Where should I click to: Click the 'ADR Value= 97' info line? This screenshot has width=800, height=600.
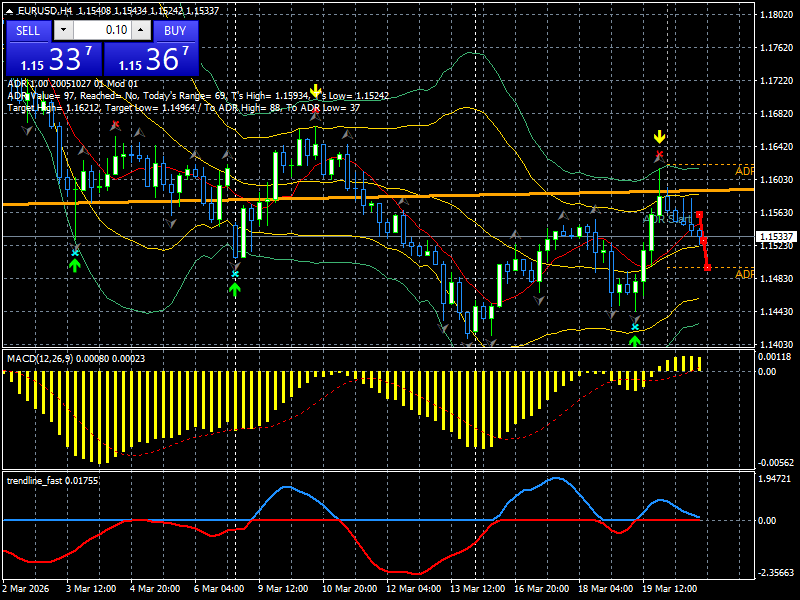coord(198,96)
